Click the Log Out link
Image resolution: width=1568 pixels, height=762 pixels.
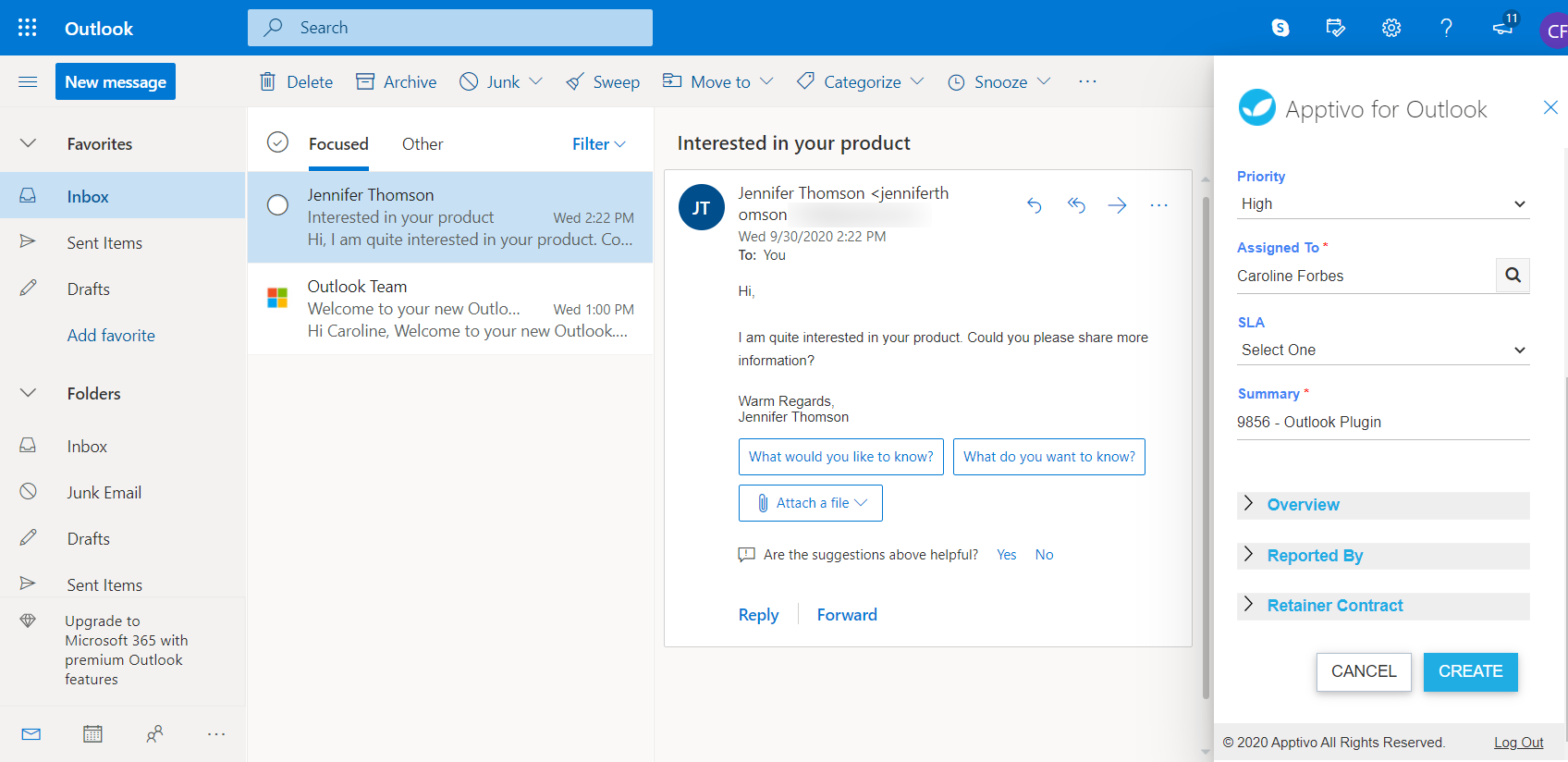[1518, 743]
